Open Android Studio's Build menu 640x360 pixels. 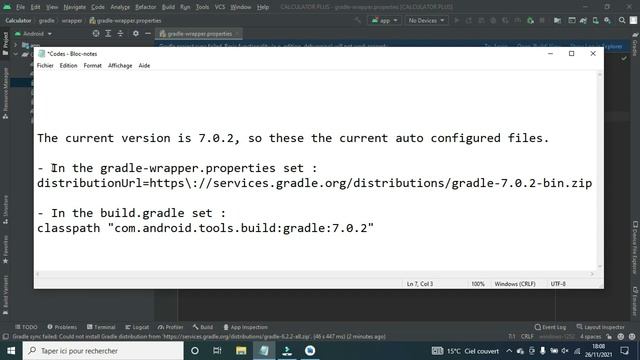[x=168, y=7]
